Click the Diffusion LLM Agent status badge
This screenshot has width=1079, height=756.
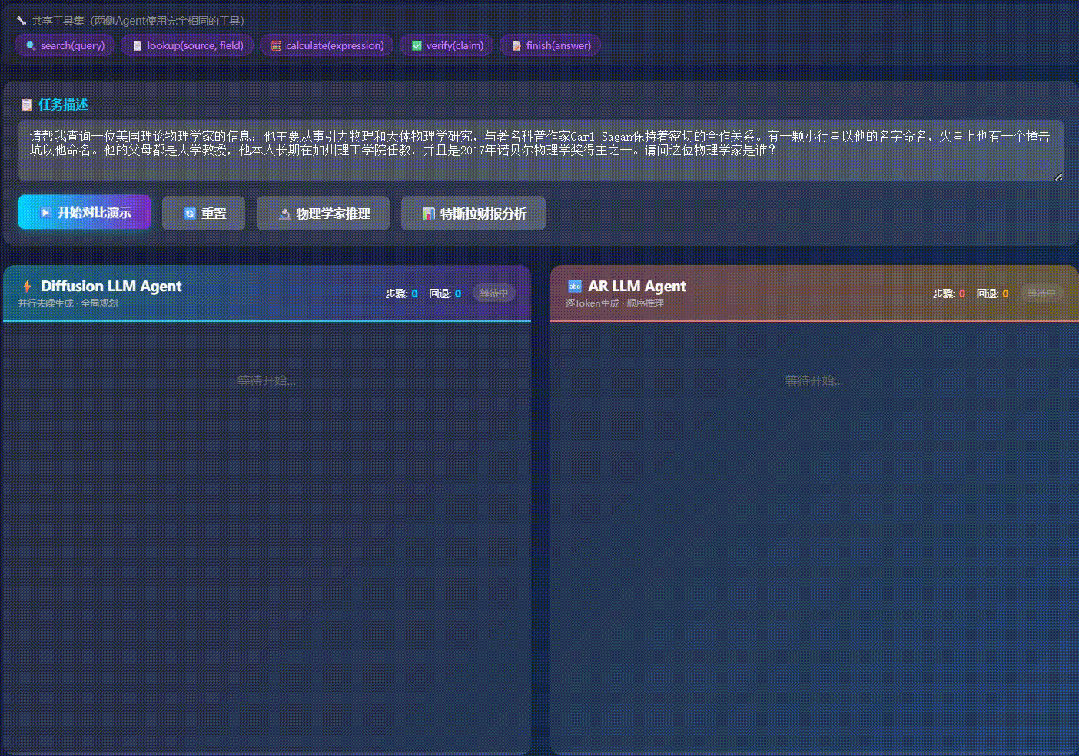coord(494,293)
